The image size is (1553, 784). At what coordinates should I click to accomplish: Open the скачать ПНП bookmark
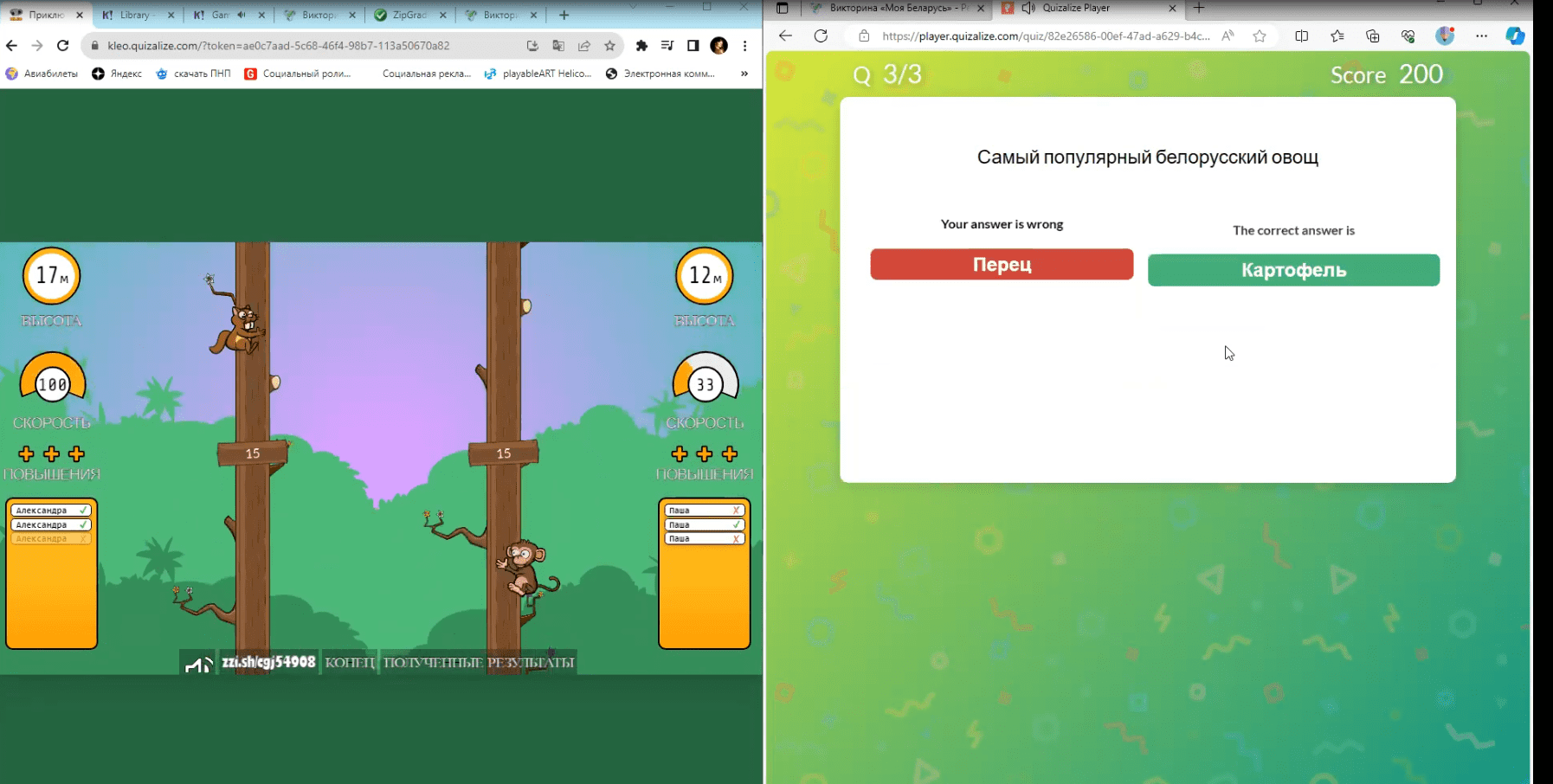click(193, 74)
